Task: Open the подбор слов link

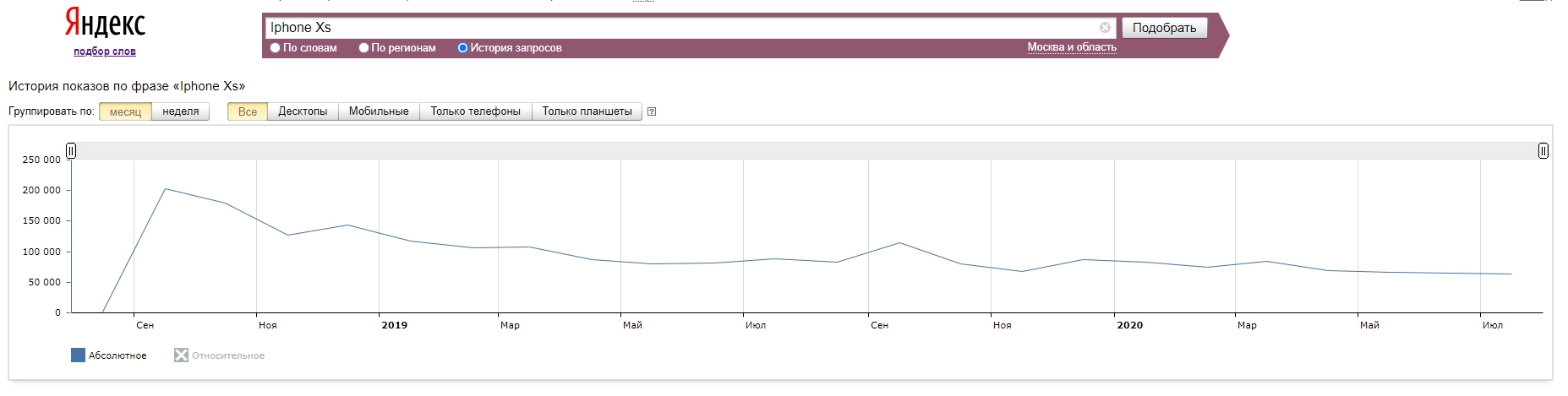Action: pyautogui.click(x=105, y=52)
